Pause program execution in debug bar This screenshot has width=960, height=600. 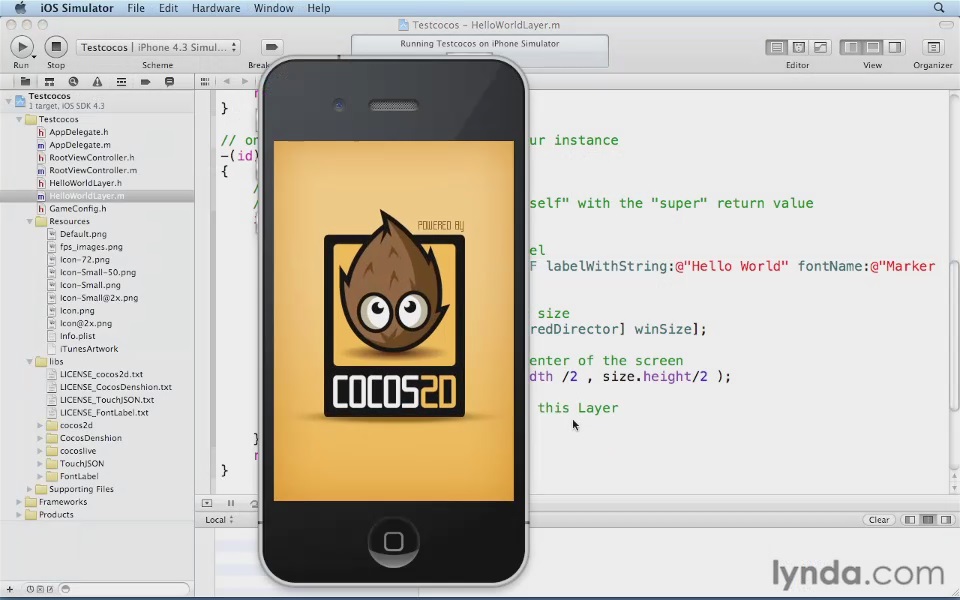click(x=231, y=503)
